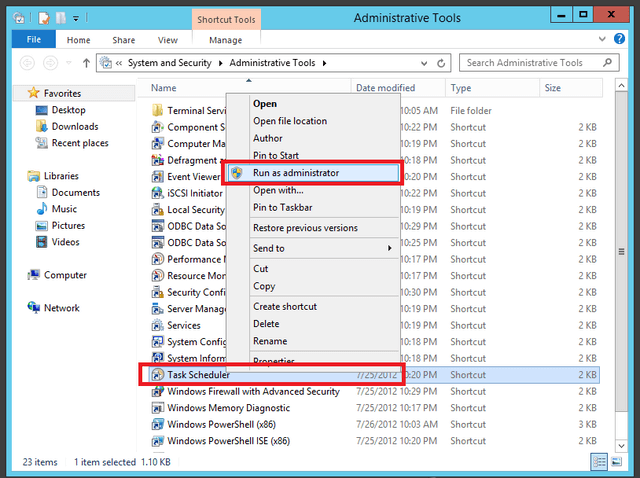Click the double chevron at address bar start
The height and width of the screenshot is (478, 640).
click(119, 63)
